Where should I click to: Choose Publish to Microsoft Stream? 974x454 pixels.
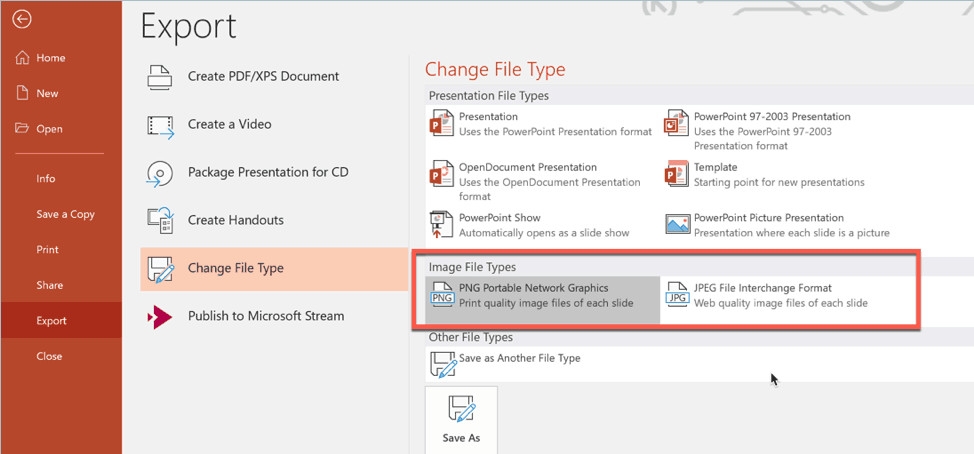[x=274, y=316]
